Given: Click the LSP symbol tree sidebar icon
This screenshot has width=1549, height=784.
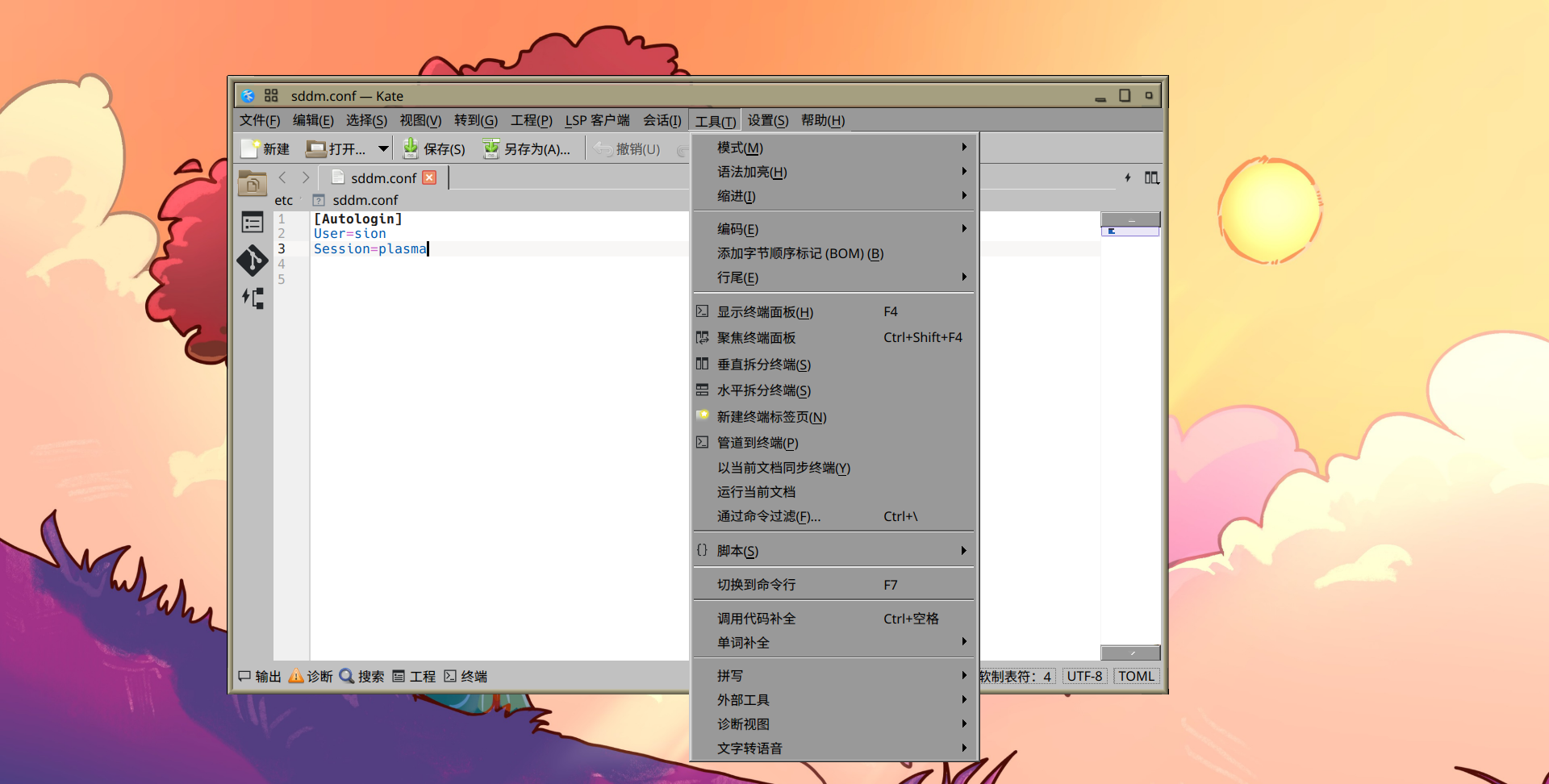Looking at the screenshot, I should click(x=253, y=298).
